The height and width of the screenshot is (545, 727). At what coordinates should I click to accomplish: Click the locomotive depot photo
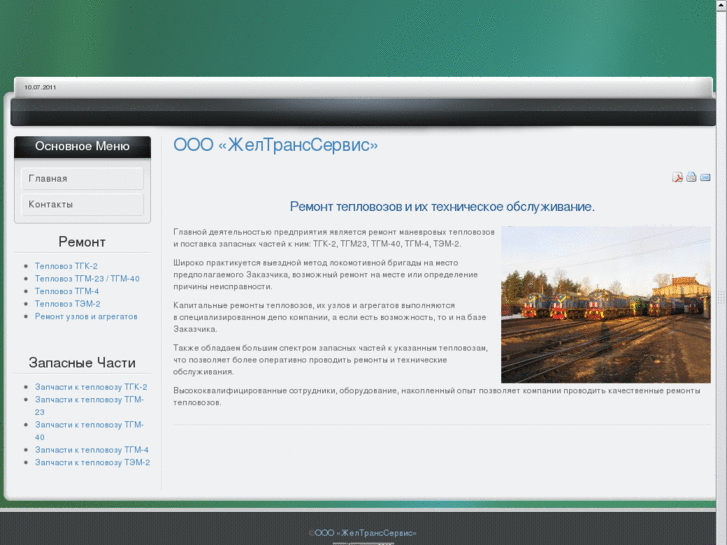coord(606,305)
